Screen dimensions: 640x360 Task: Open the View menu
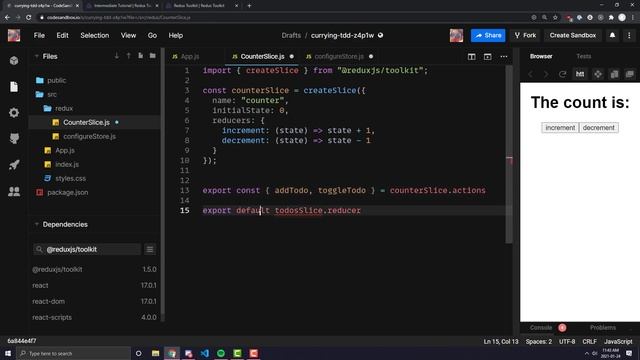128,36
